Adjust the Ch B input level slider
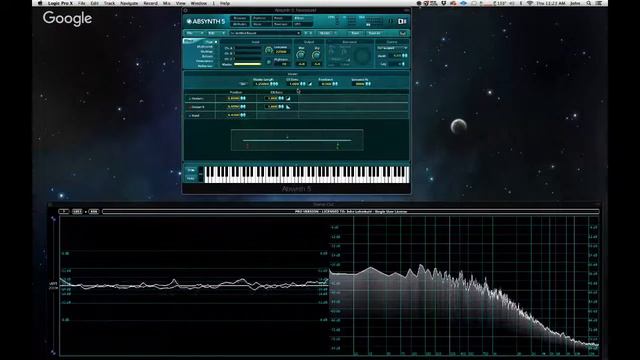640x360 pixels. pos(248,53)
